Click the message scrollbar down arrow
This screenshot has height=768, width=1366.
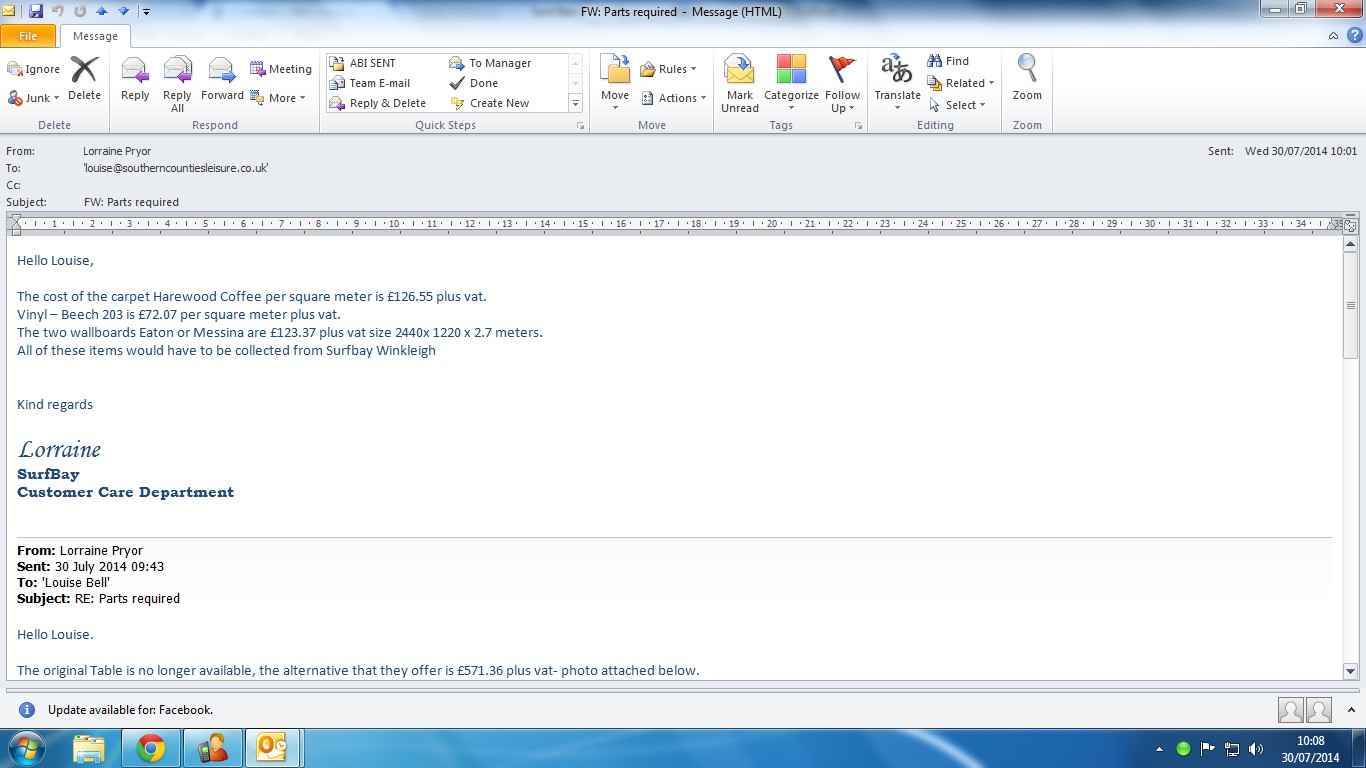click(x=1350, y=672)
